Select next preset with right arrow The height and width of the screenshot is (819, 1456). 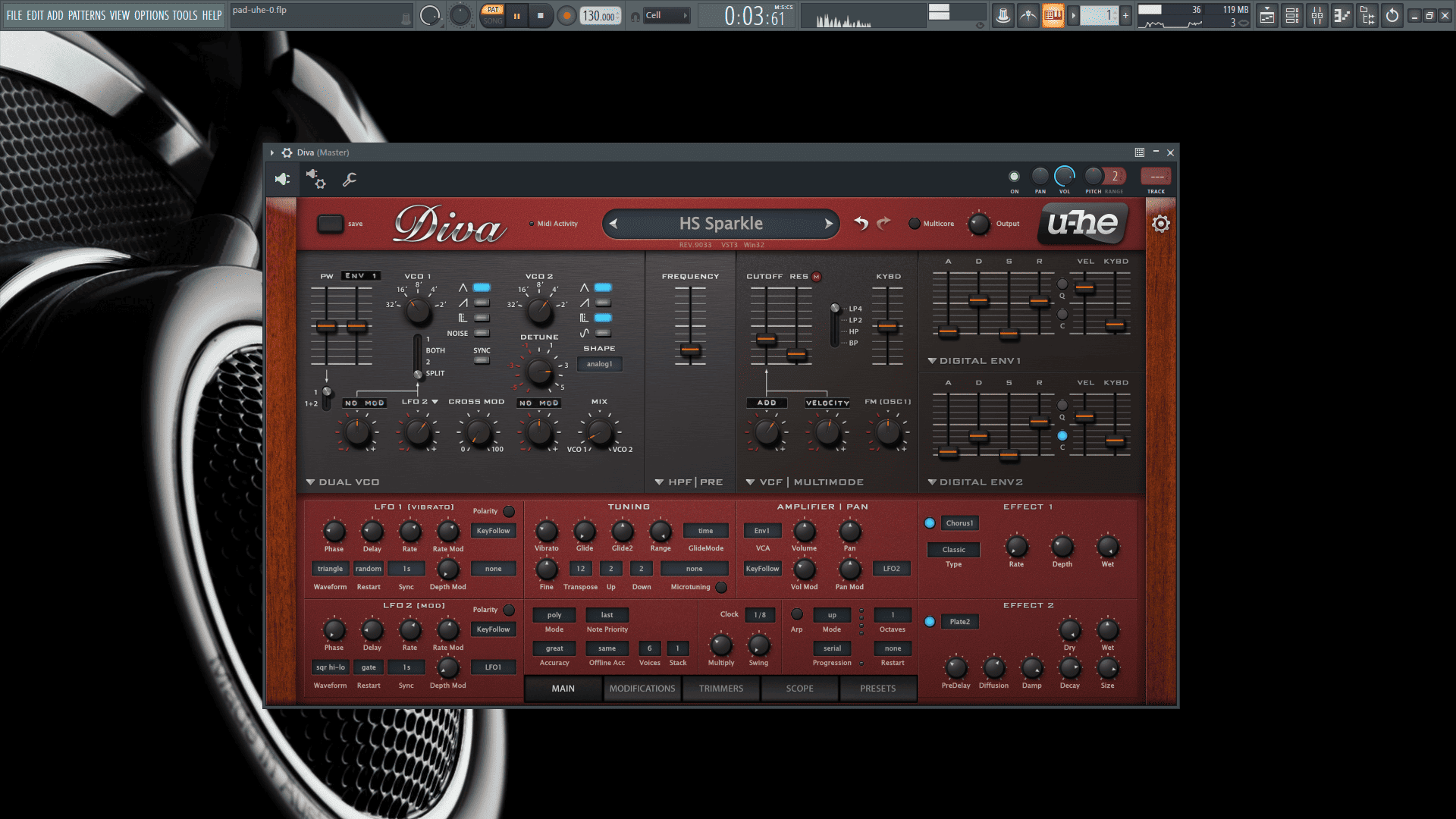click(x=829, y=224)
